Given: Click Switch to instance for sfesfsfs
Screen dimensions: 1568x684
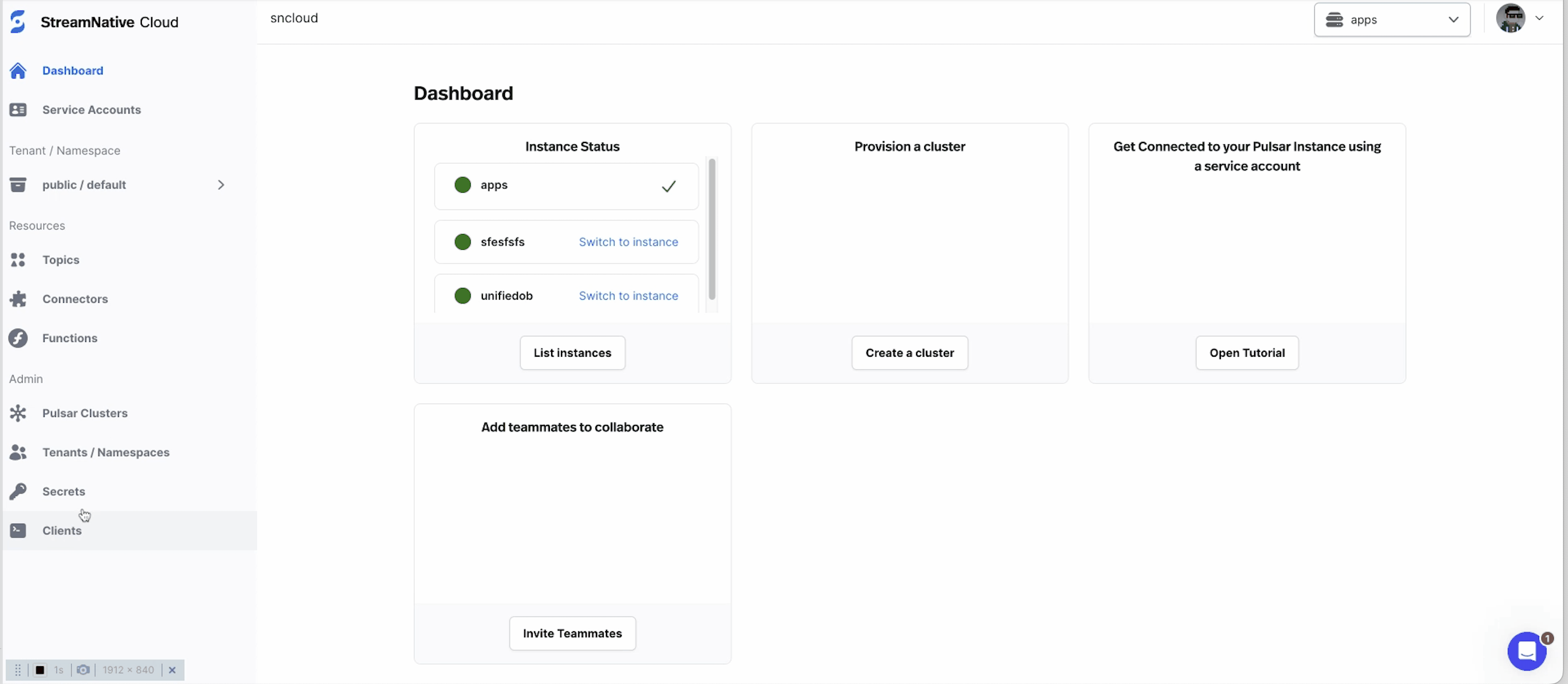Looking at the screenshot, I should [628, 242].
